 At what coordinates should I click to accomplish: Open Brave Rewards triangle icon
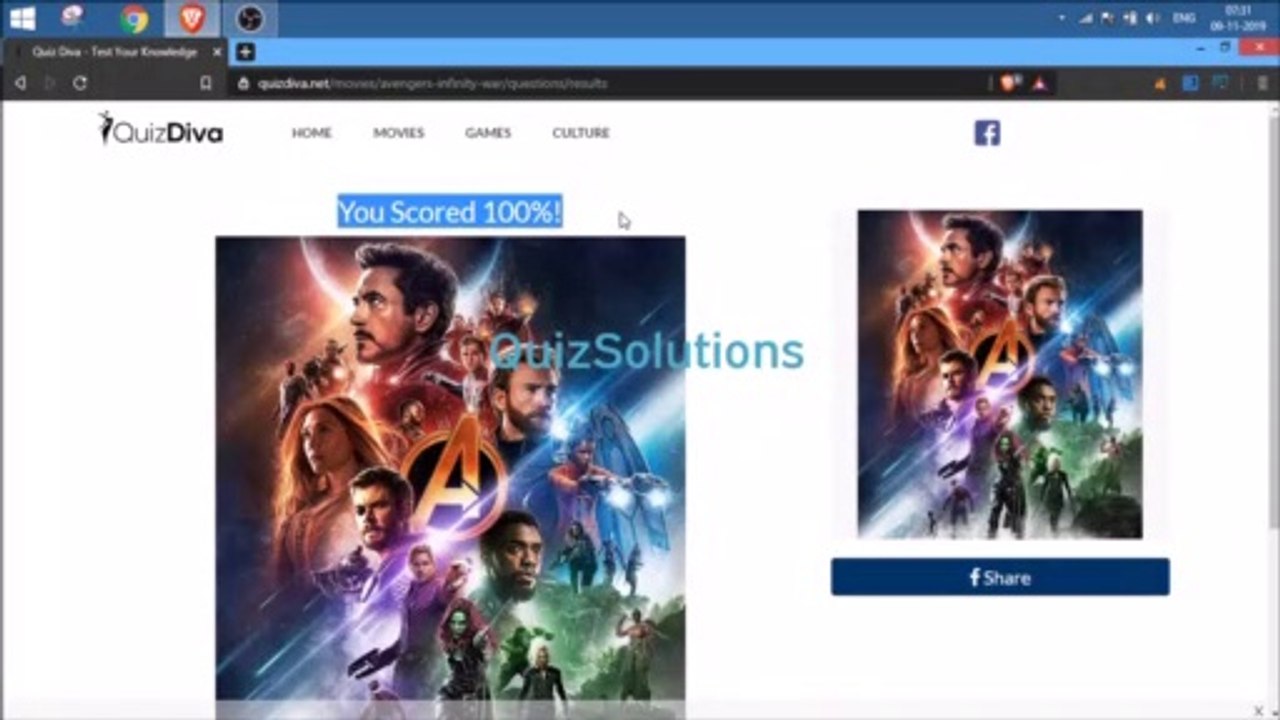point(1040,84)
